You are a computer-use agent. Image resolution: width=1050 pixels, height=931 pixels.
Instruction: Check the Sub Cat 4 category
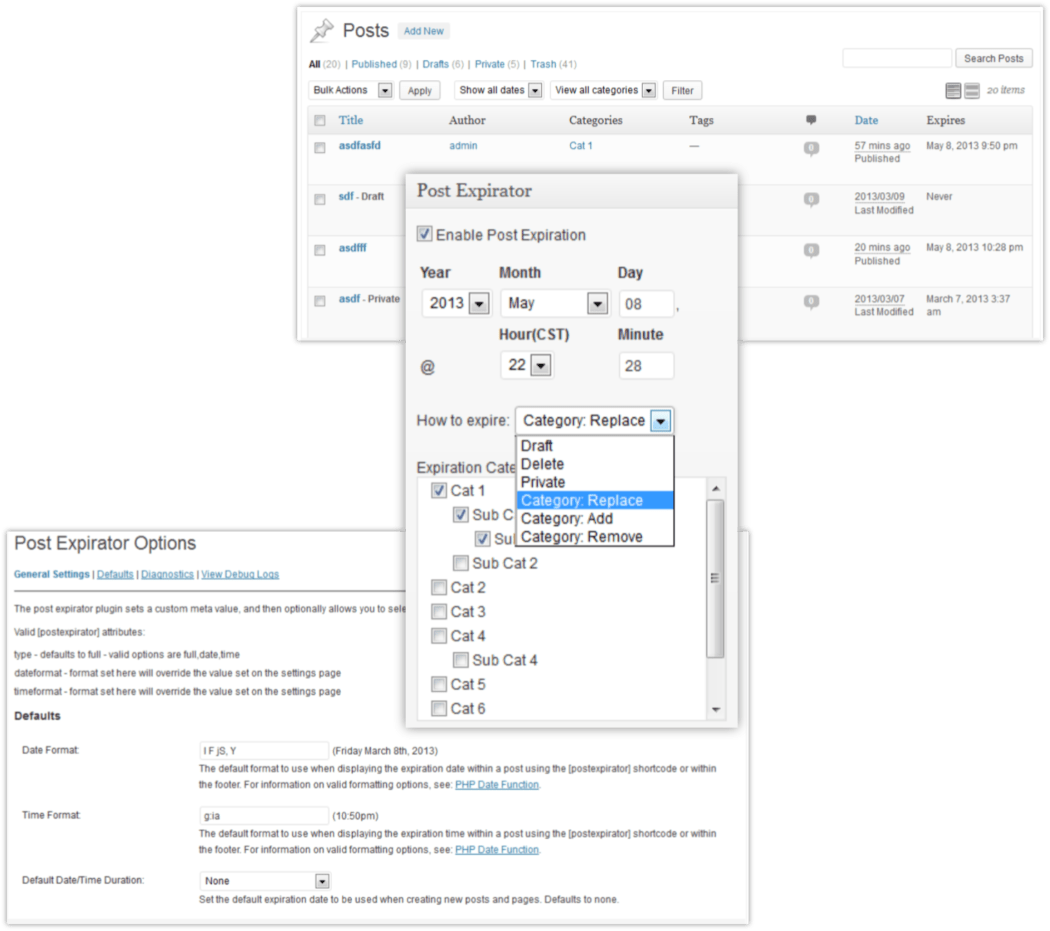click(460, 660)
